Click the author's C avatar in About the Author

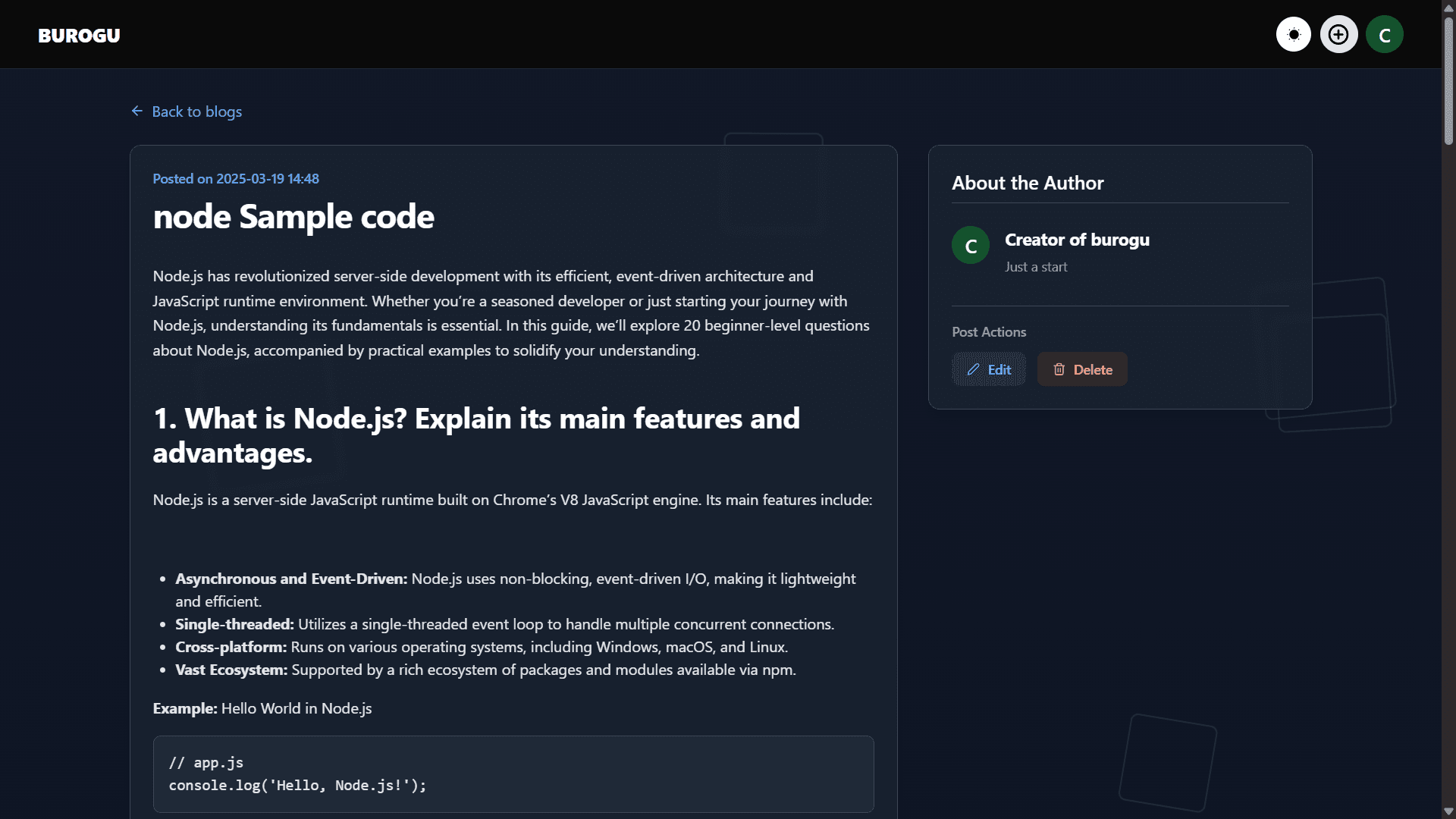970,246
